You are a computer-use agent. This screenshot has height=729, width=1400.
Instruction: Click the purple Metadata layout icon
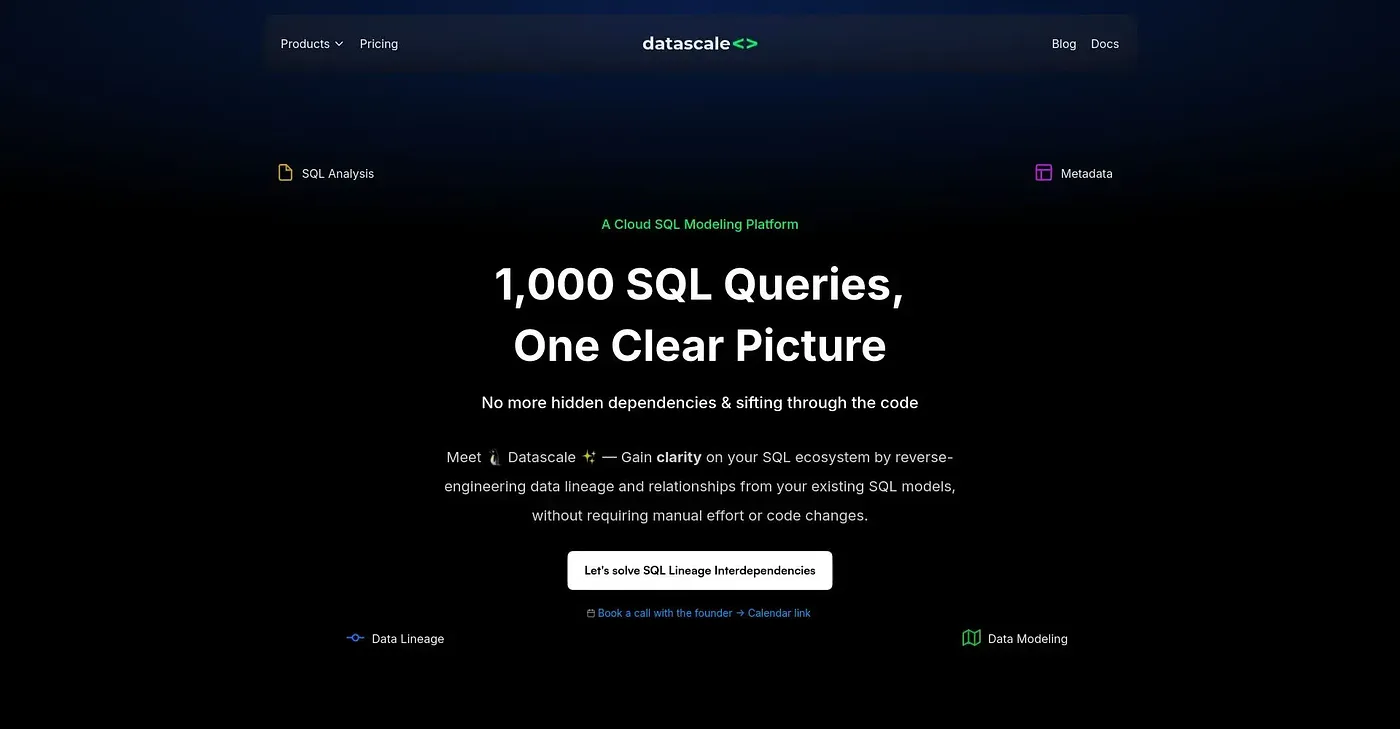(1043, 173)
